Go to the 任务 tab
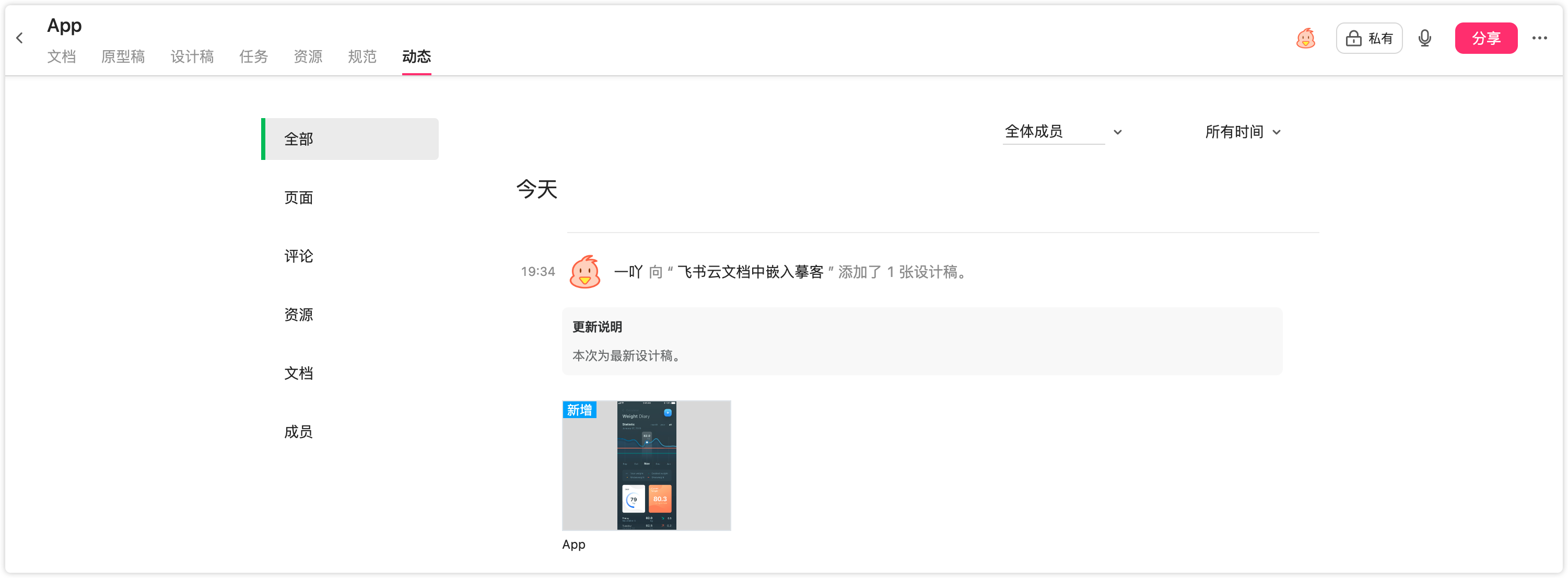 [253, 56]
